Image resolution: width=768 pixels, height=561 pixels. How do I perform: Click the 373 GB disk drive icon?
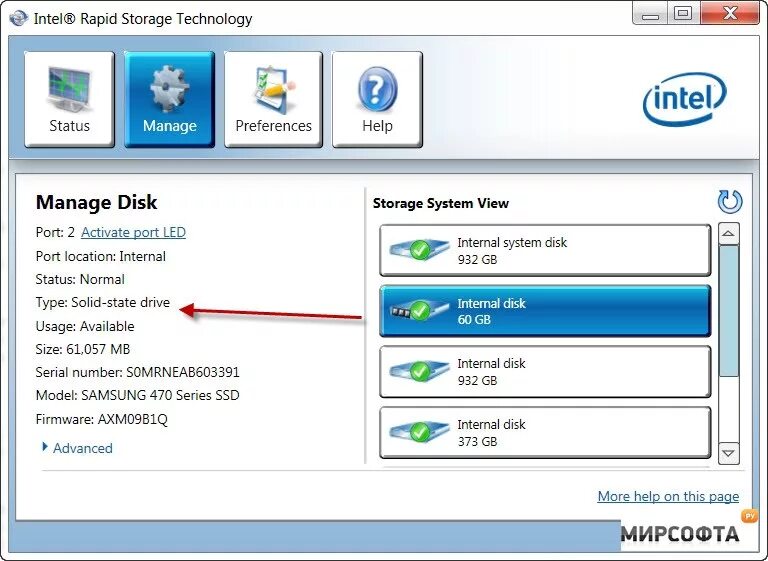[419, 432]
